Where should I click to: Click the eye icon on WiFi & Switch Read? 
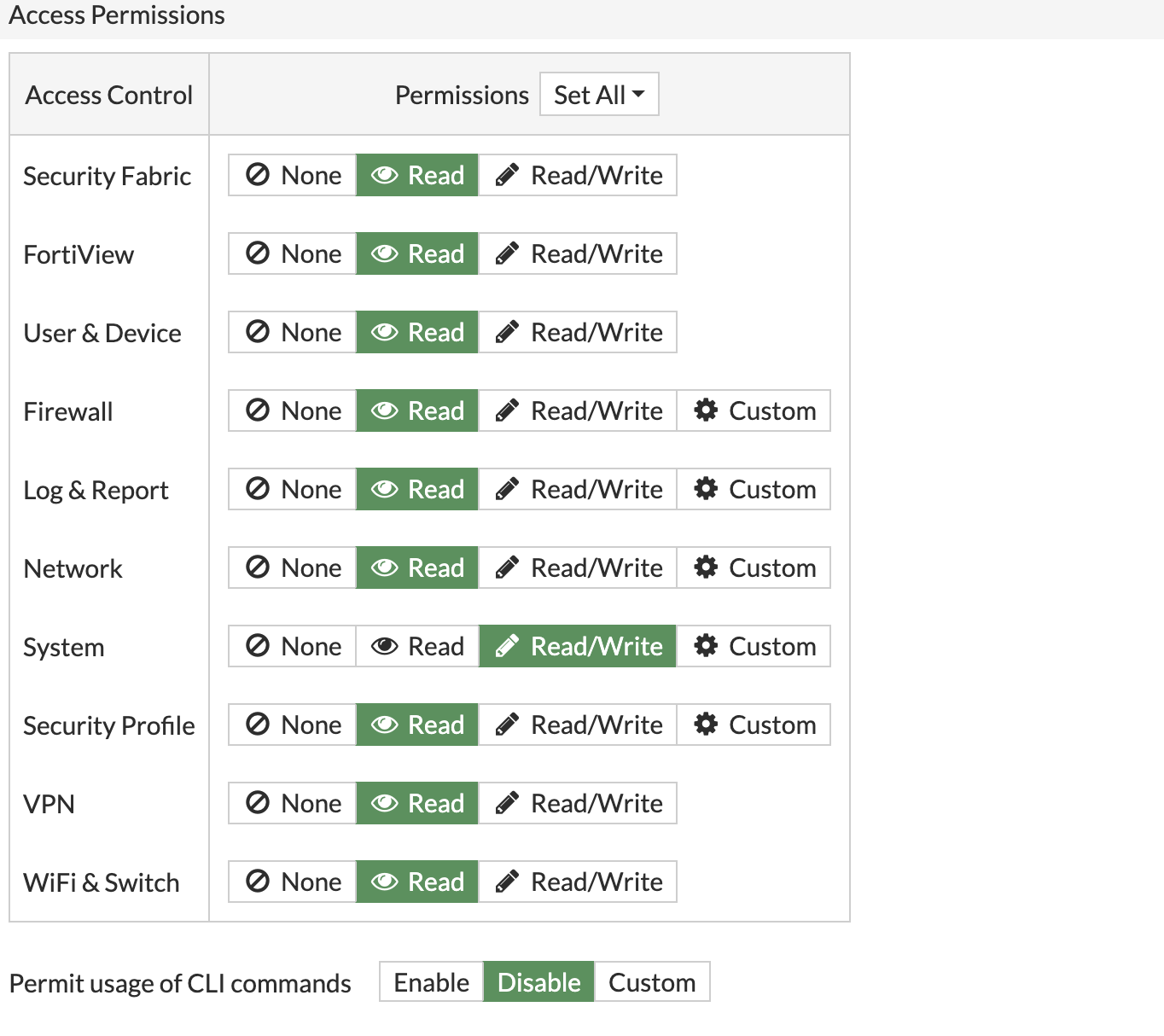coord(385,882)
